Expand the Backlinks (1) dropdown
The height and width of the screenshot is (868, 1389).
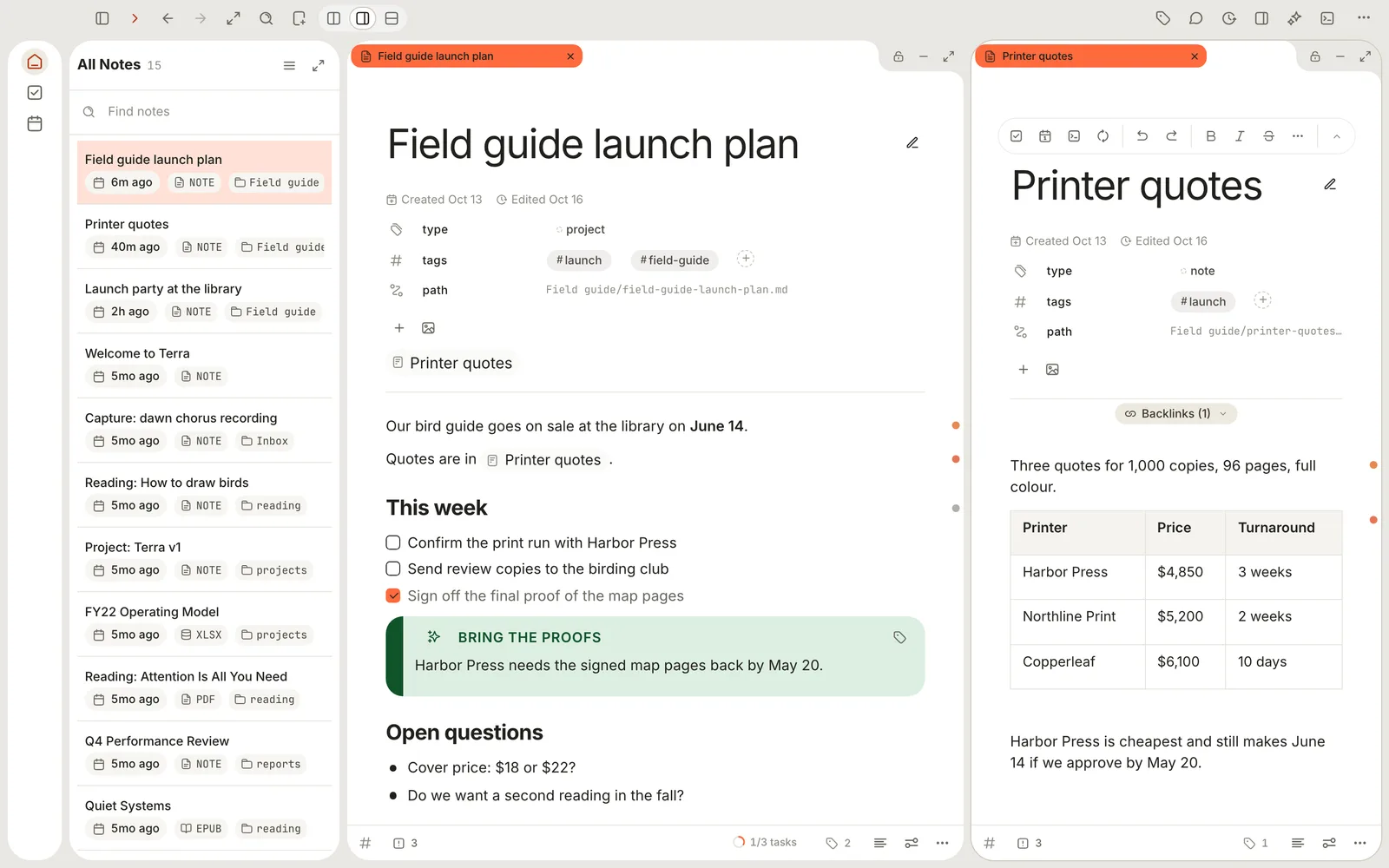click(x=1175, y=414)
